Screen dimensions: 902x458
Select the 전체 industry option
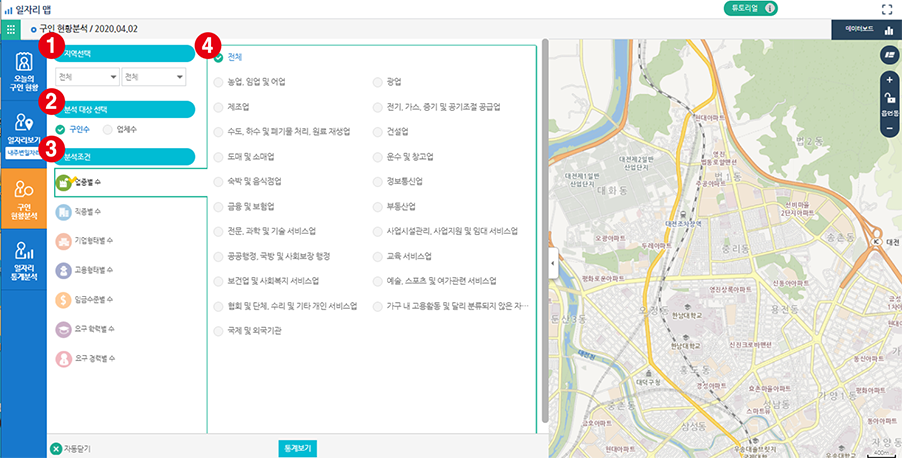[228, 57]
